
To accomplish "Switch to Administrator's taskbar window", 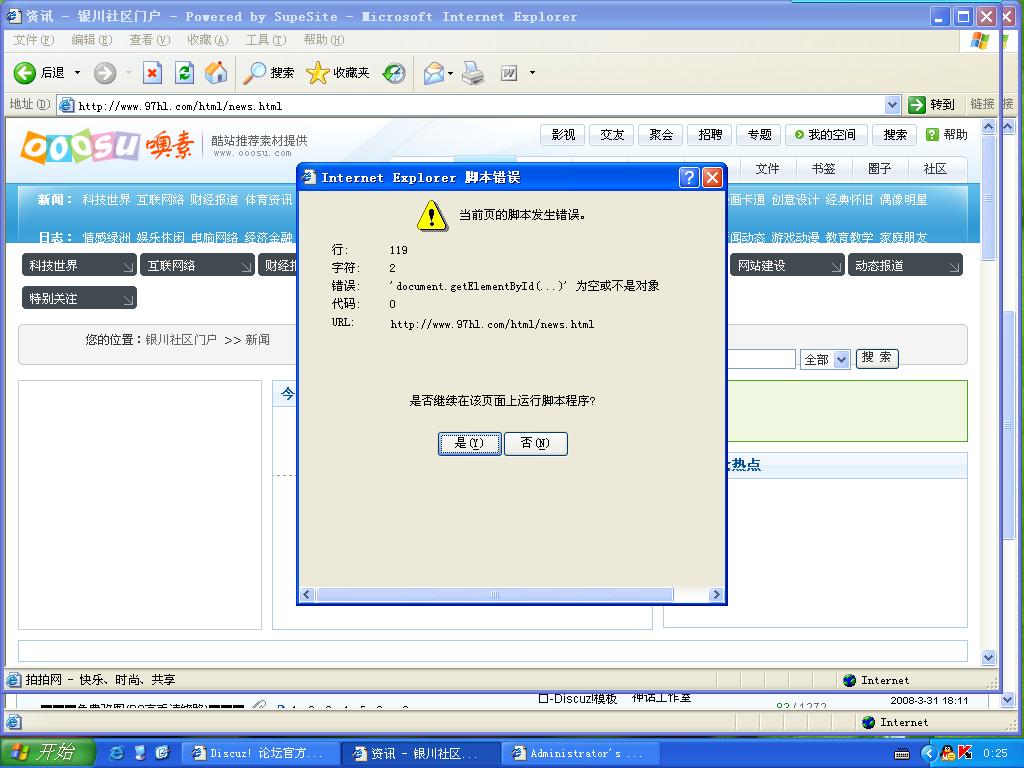I will (579, 754).
